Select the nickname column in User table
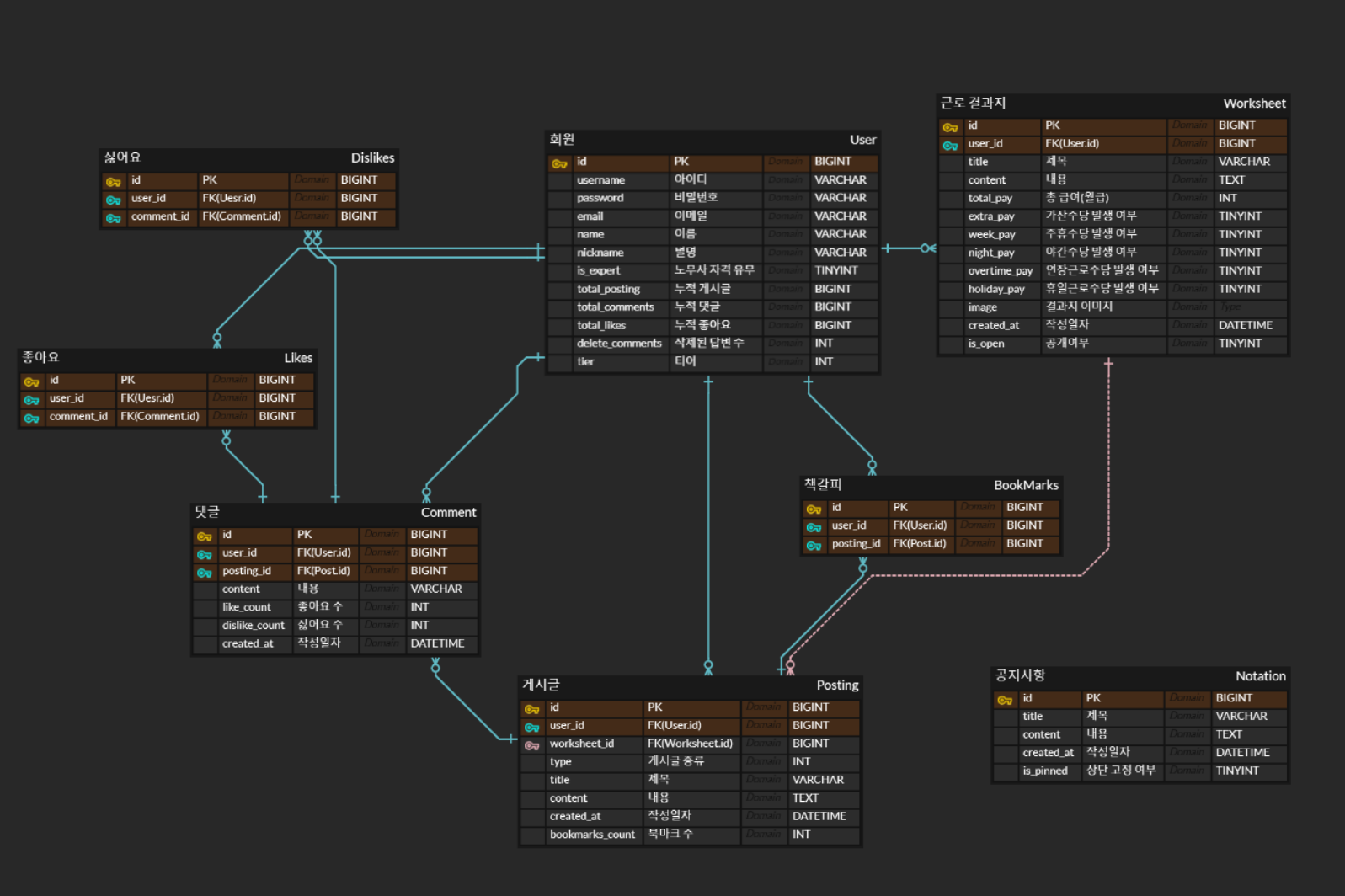The height and width of the screenshot is (896, 1345). tap(713, 253)
